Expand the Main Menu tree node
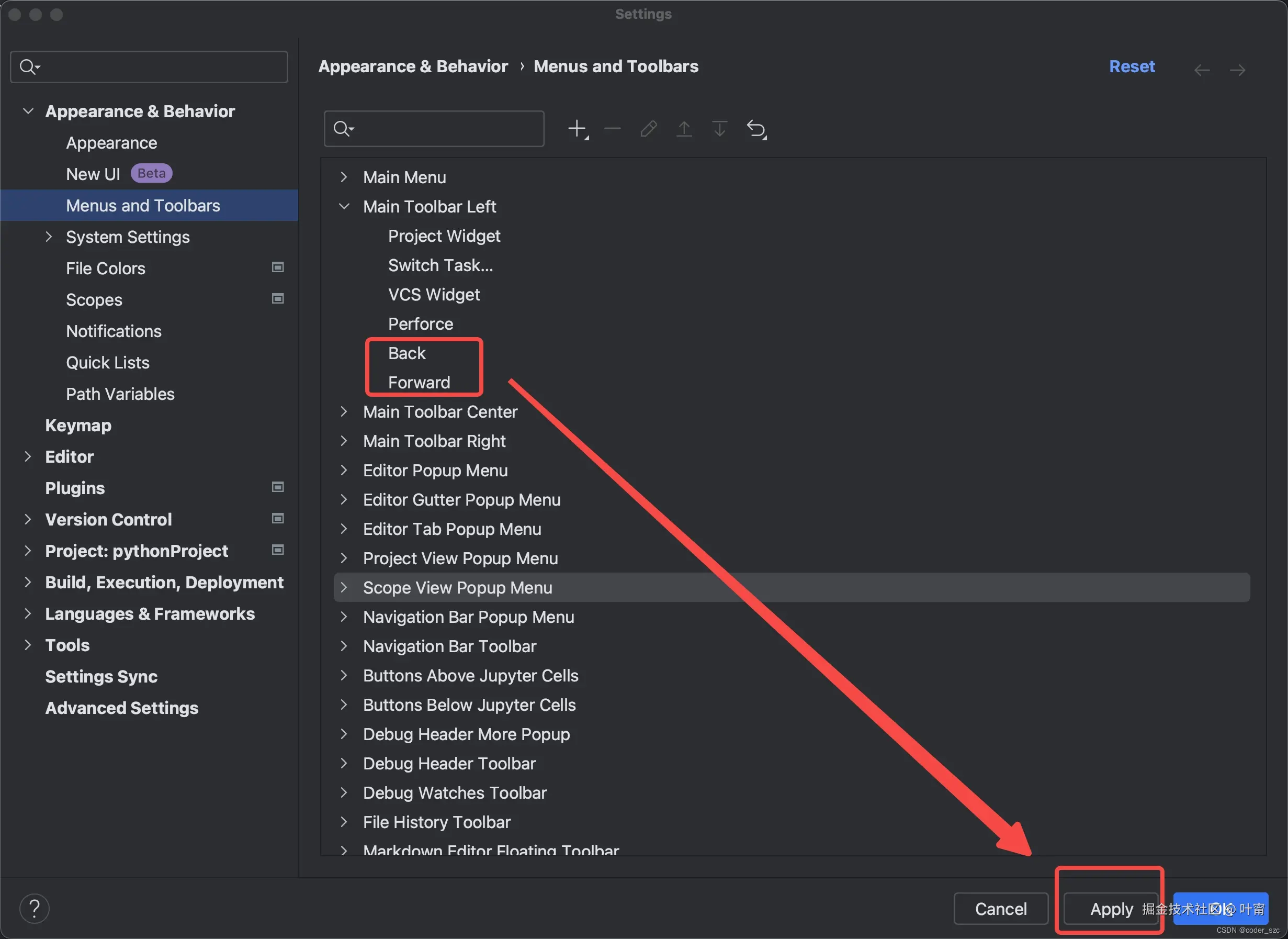 [344, 177]
